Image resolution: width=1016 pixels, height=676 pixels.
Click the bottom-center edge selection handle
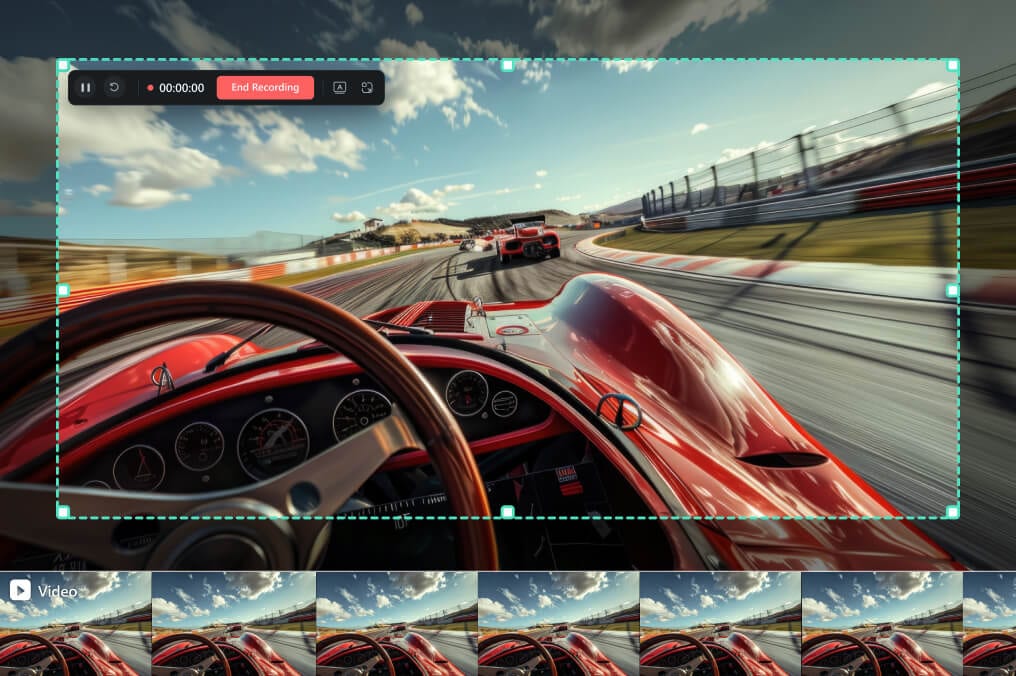(x=508, y=512)
